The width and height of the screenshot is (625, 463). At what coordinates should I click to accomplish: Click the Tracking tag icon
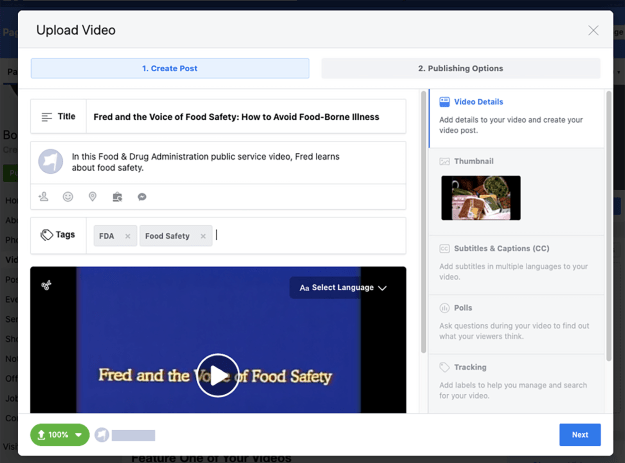pyautogui.click(x=444, y=367)
